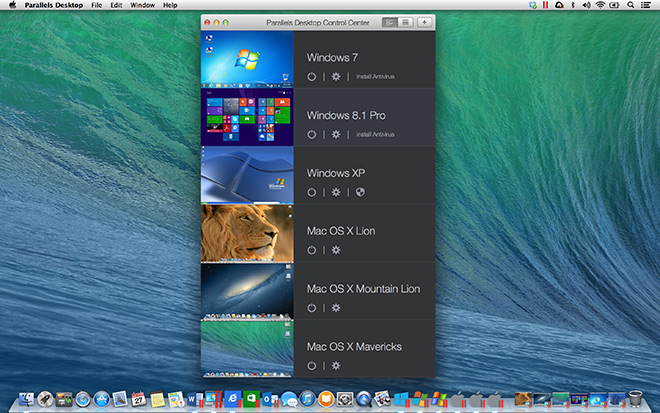
Task: Open the Bluetooth status menu
Action: (x=572, y=5)
